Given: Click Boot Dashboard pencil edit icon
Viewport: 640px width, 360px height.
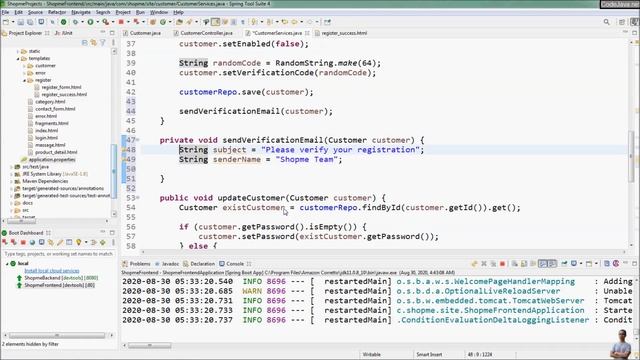Looking at the screenshot, I should [x=60, y=242].
